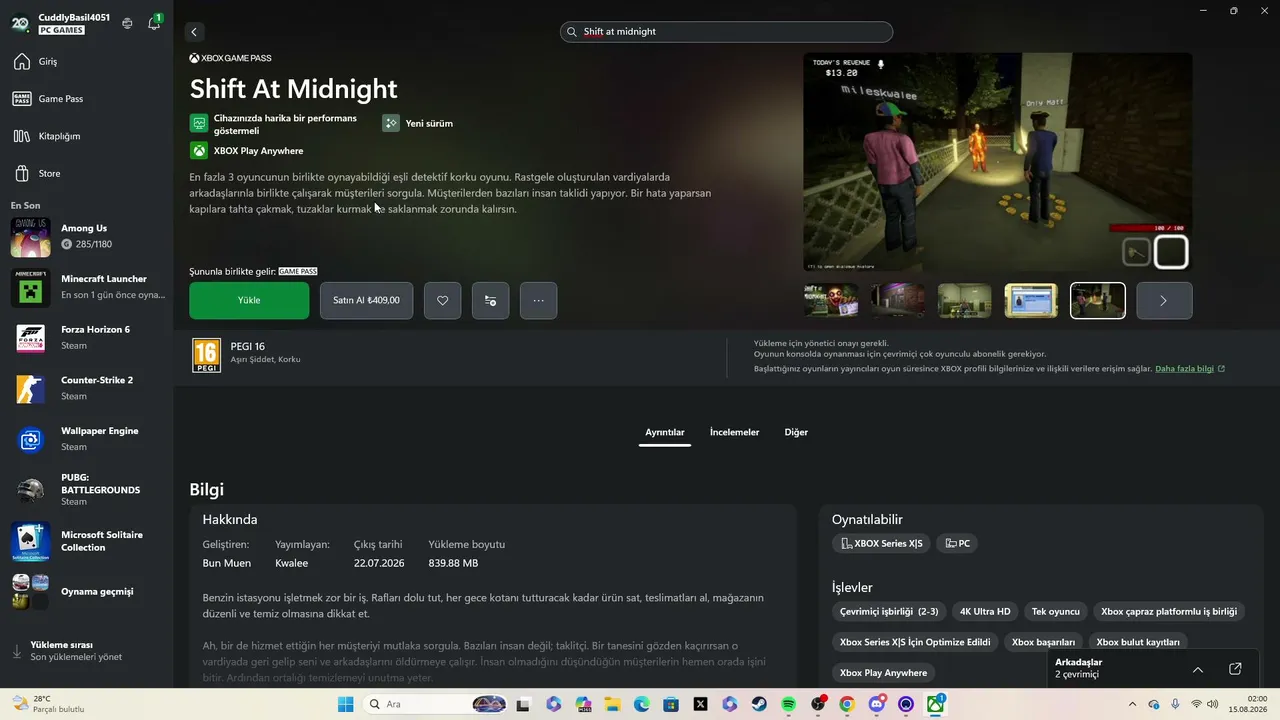Image resolution: width=1280 pixels, height=720 pixels.
Task: Launch Minecraft Launcher from recents
Action: pos(86,287)
